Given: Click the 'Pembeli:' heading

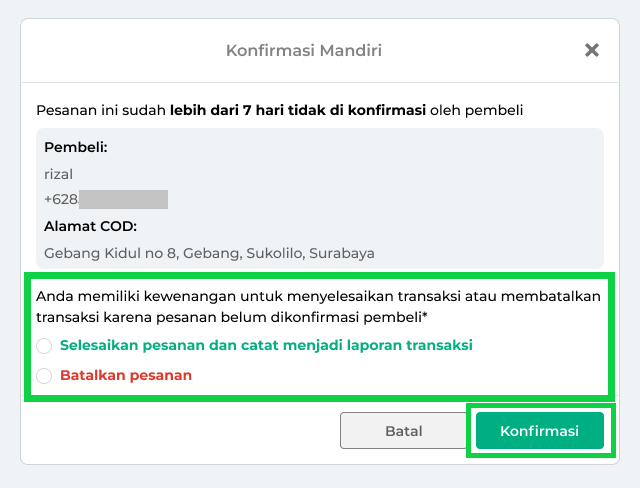Looking at the screenshot, I should [x=76, y=148].
